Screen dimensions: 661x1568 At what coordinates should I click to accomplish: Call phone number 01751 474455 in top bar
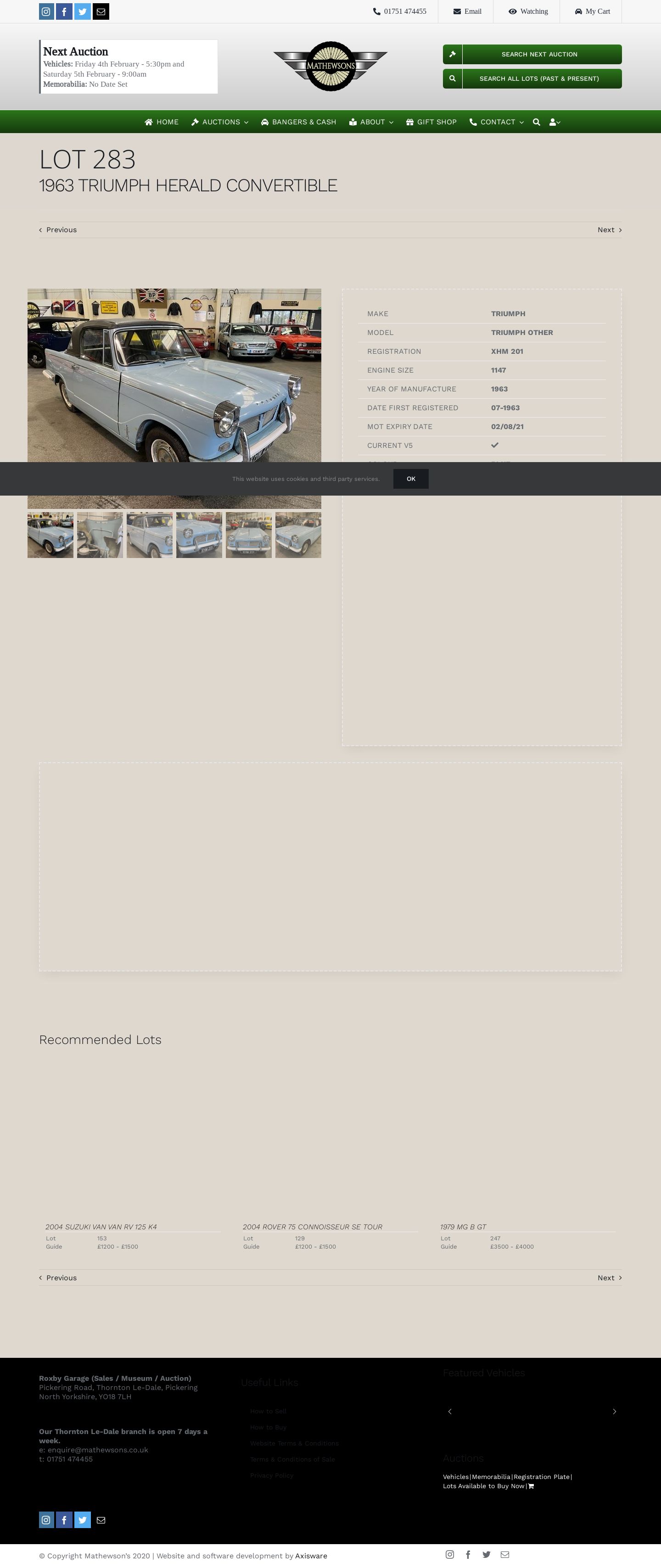[399, 11]
